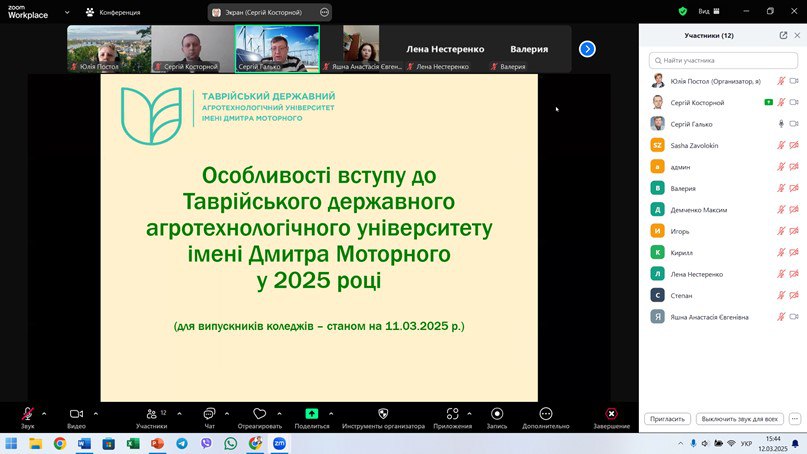The width and height of the screenshot is (807, 454).
Task: Open the Чат panel
Action: click(x=209, y=414)
